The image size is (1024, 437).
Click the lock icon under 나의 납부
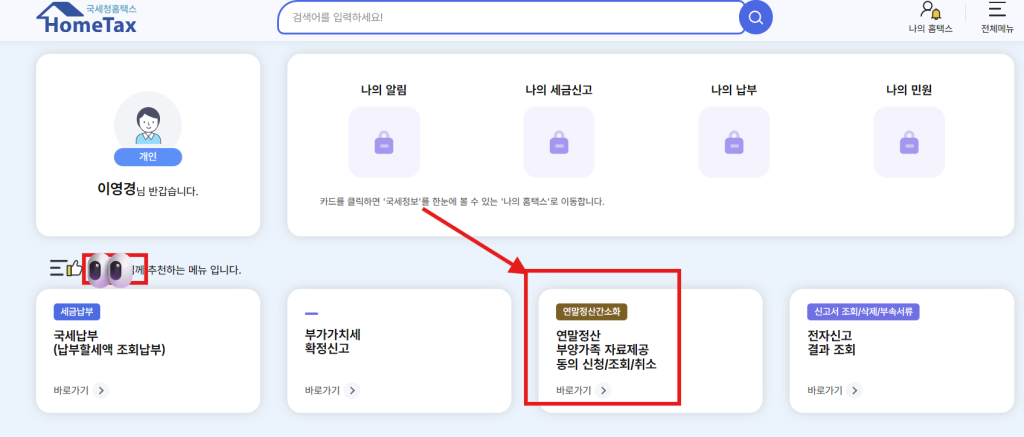(734, 143)
